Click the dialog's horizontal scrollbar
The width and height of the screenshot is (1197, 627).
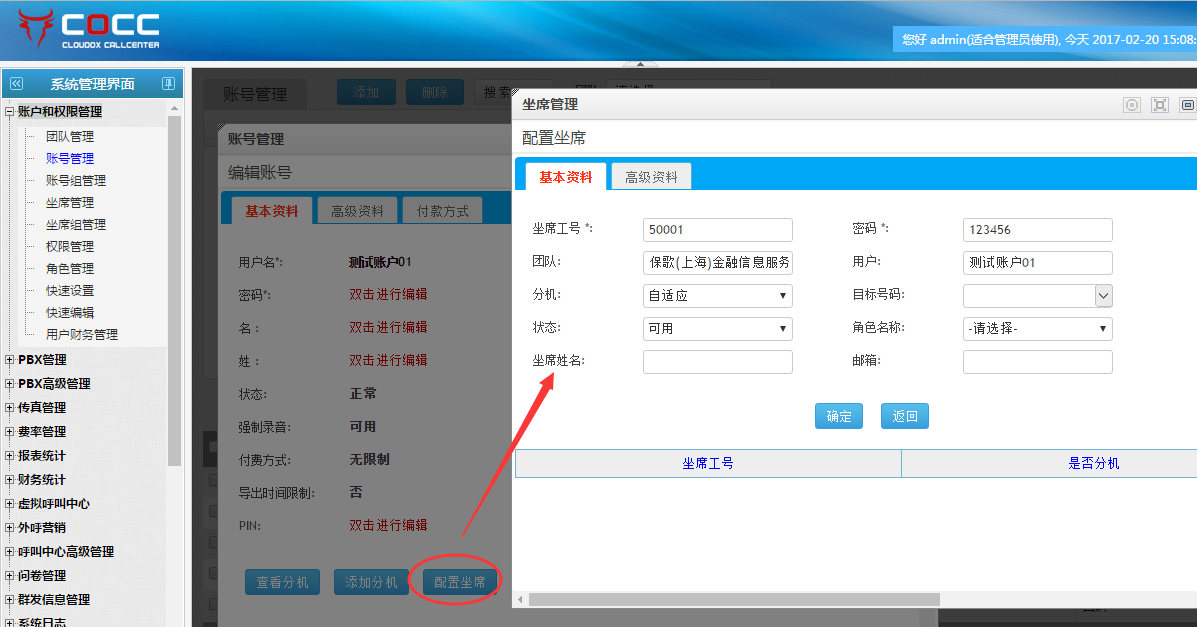coord(734,599)
